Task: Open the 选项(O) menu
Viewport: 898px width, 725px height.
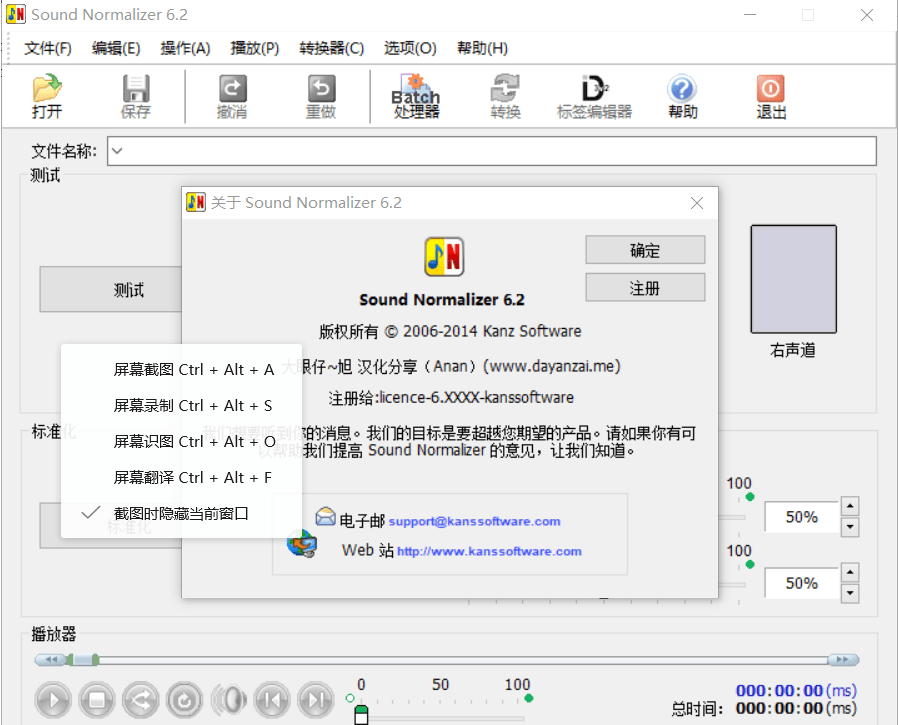Action: click(409, 47)
